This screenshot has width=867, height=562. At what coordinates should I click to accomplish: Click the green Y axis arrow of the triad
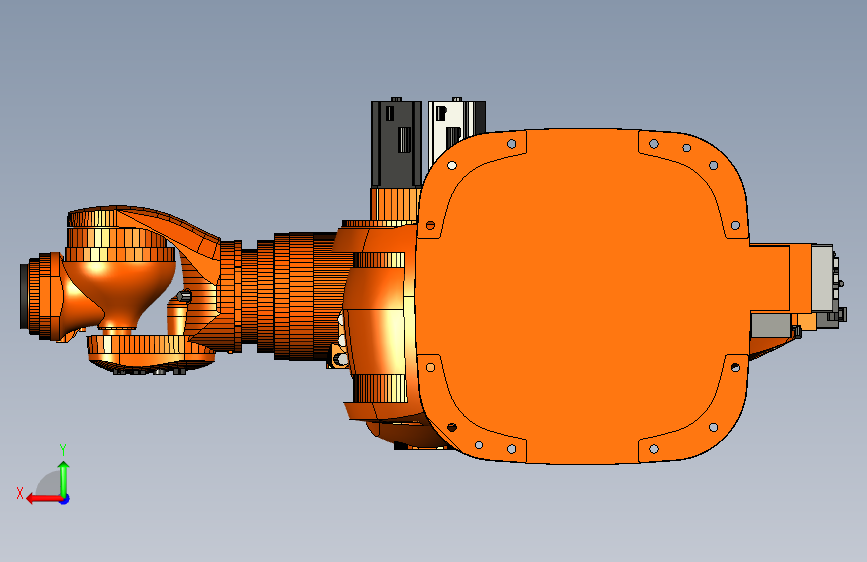click(64, 478)
